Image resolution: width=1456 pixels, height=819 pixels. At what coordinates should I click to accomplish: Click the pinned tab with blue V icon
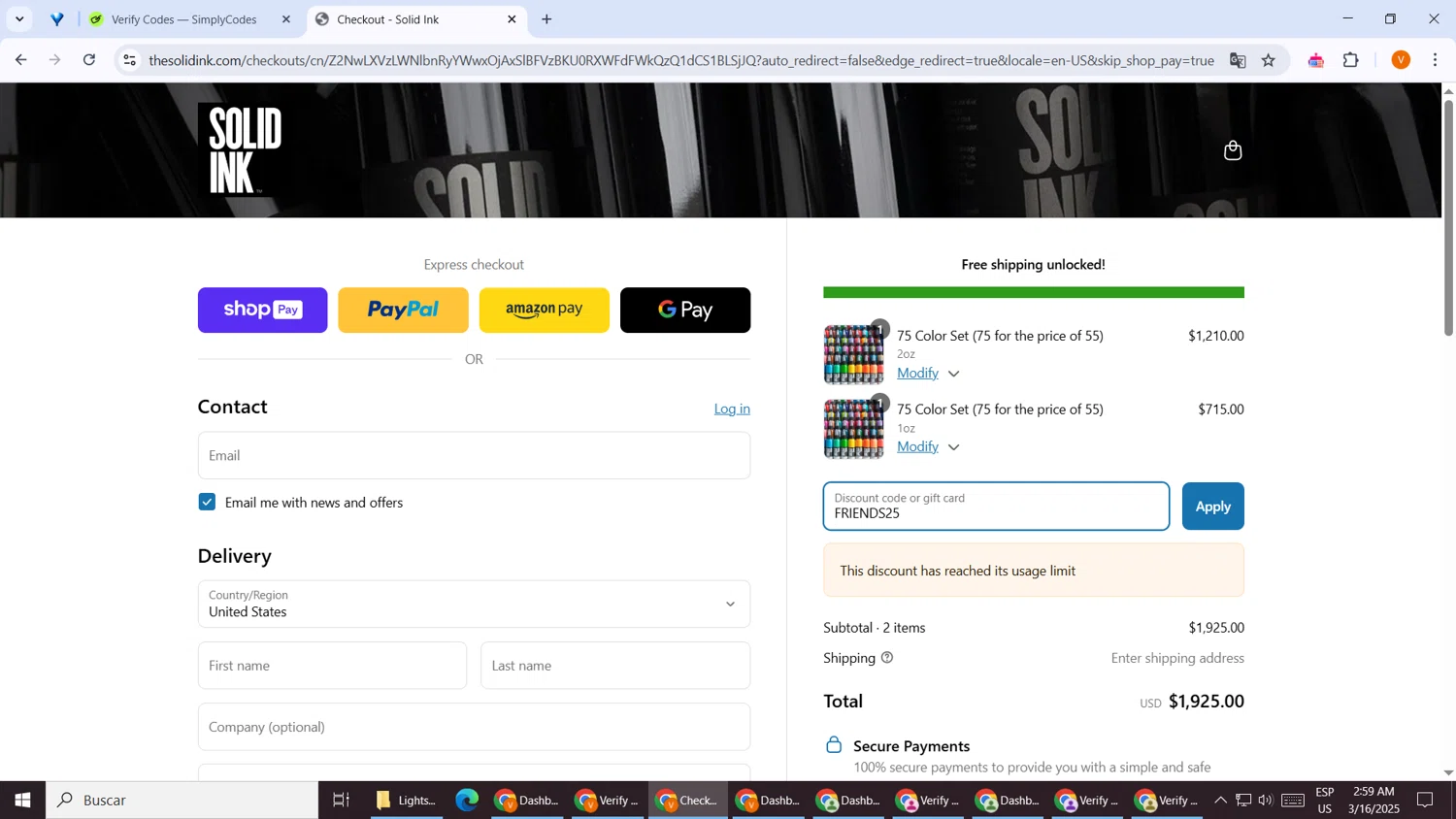pos(57,19)
